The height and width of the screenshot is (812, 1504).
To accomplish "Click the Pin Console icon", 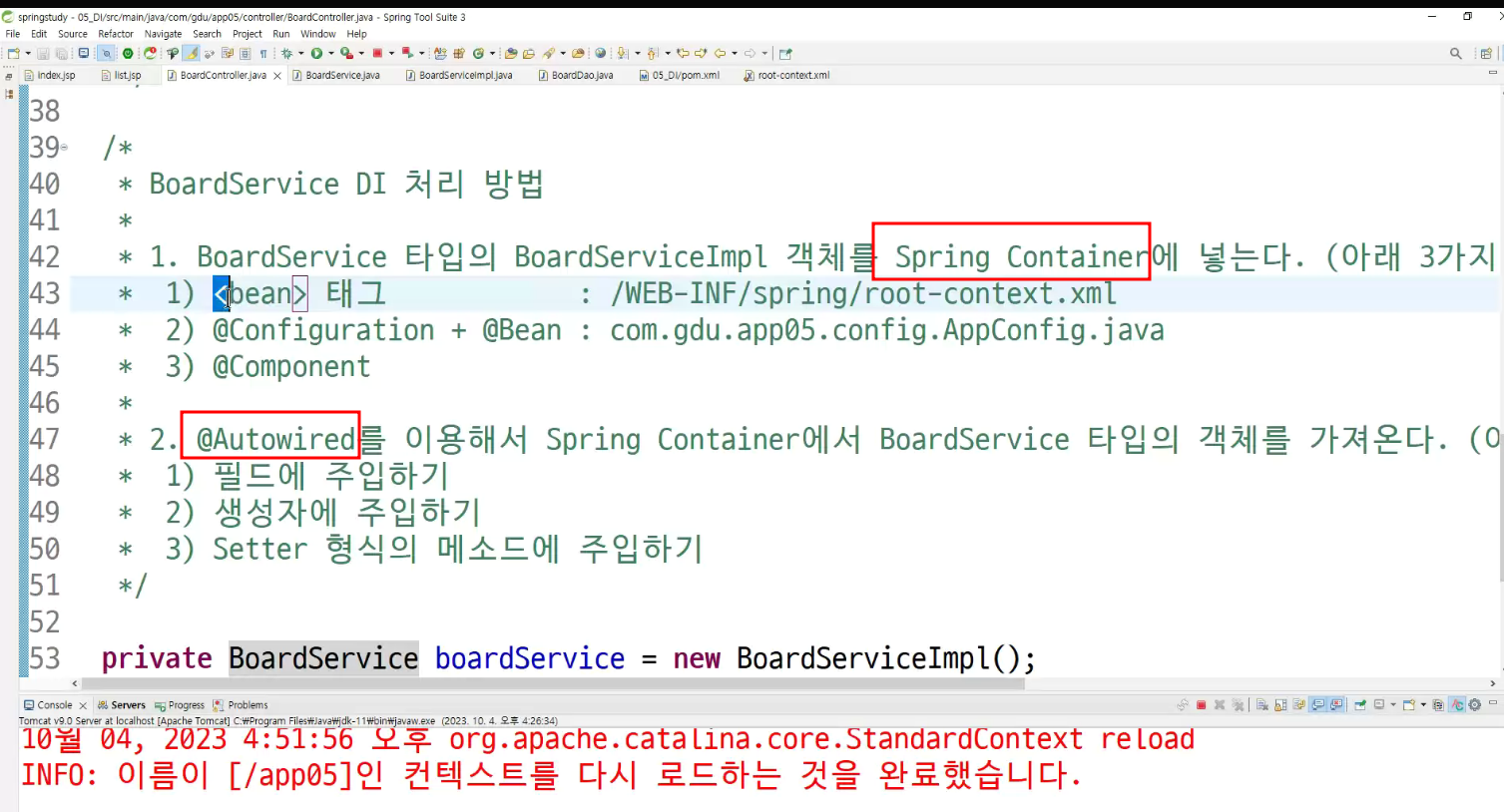I will 1360,705.
